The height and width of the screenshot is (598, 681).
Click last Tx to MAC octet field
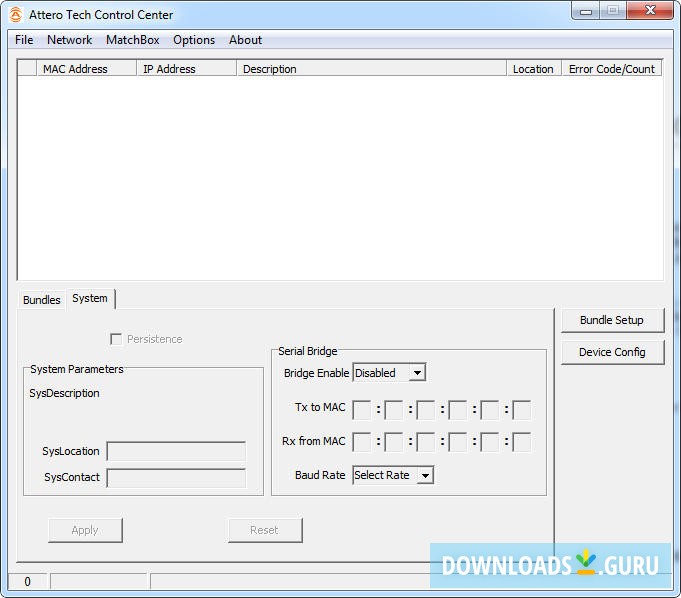point(522,410)
